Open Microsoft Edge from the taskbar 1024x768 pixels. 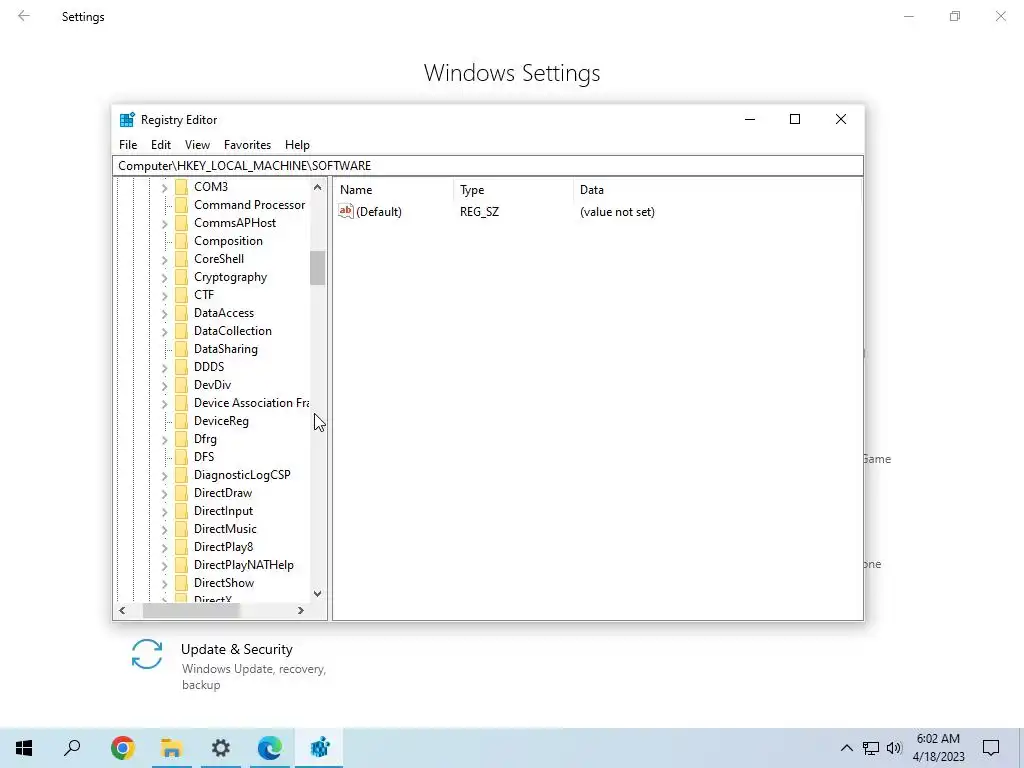click(x=270, y=748)
